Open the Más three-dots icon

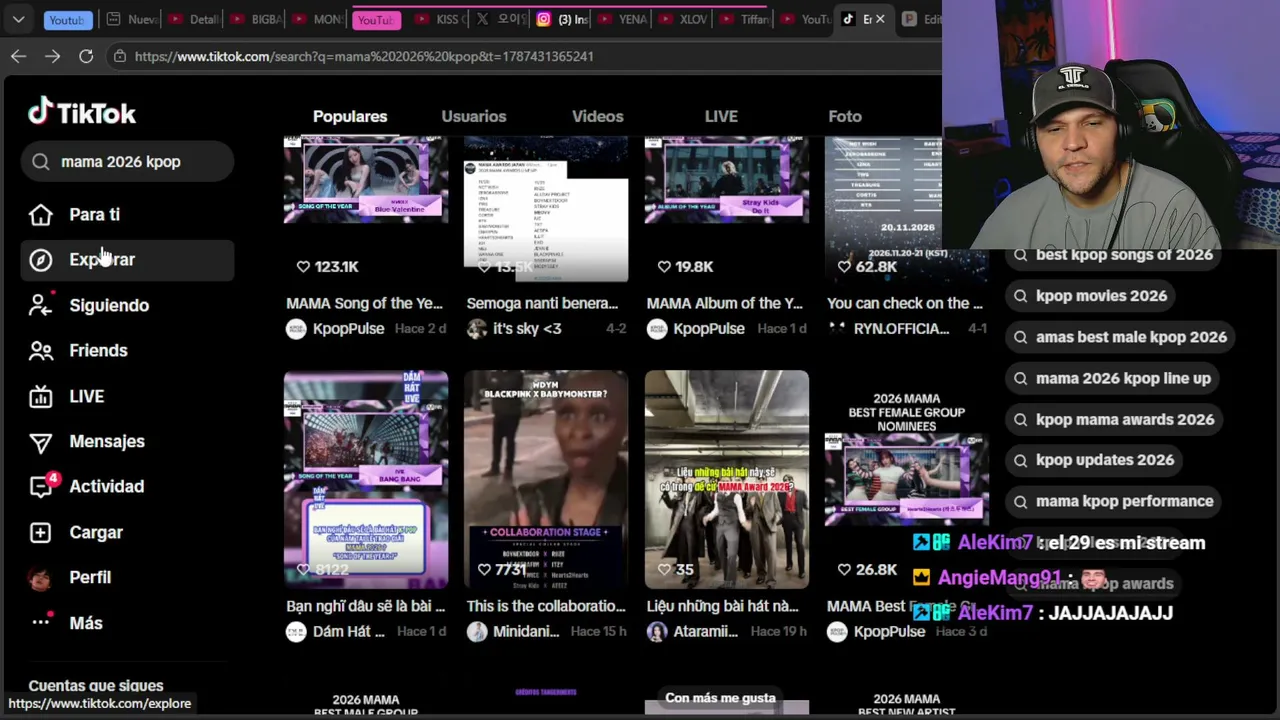click(40, 622)
